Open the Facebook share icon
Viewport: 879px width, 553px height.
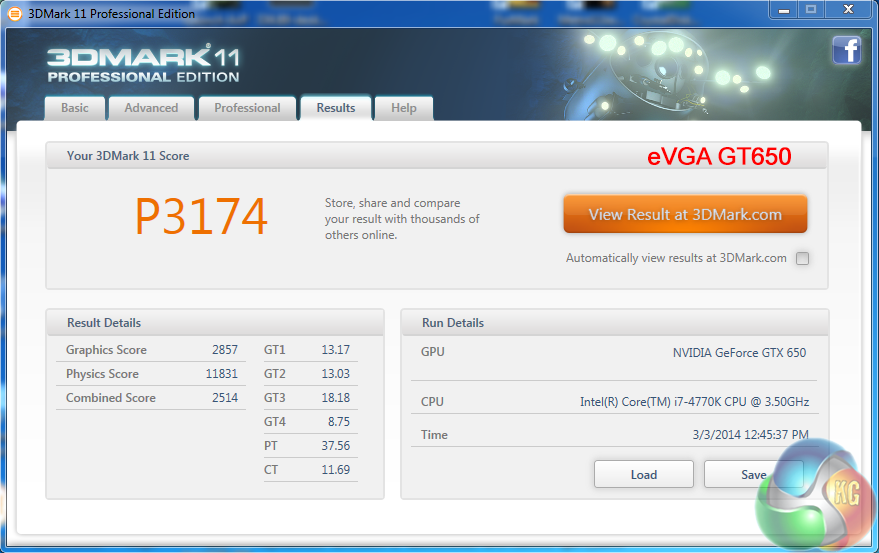[846, 50]
